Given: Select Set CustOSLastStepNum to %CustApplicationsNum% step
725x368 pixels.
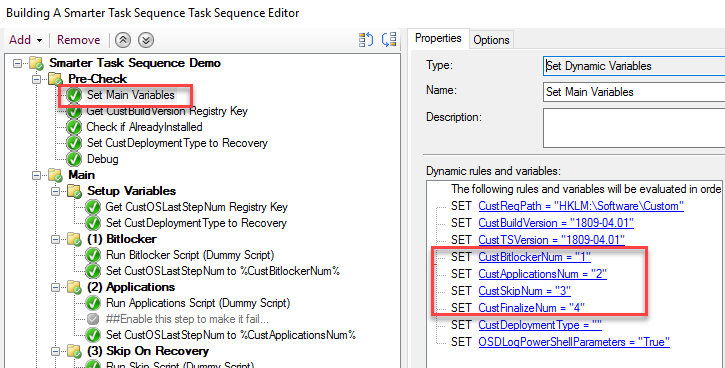Looking at the screenshot, I should pos(231,335).
